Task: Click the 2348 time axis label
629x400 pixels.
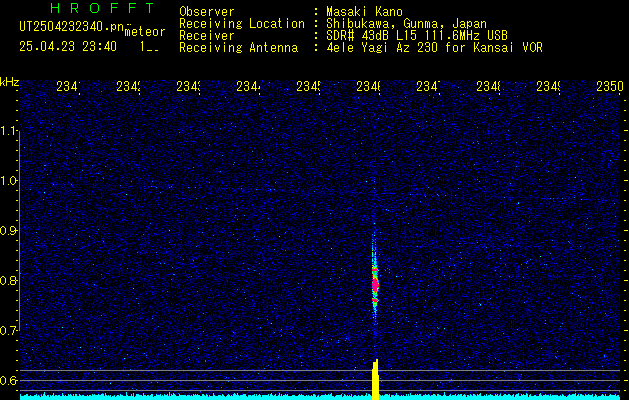Action: click(x=489, y=86)
